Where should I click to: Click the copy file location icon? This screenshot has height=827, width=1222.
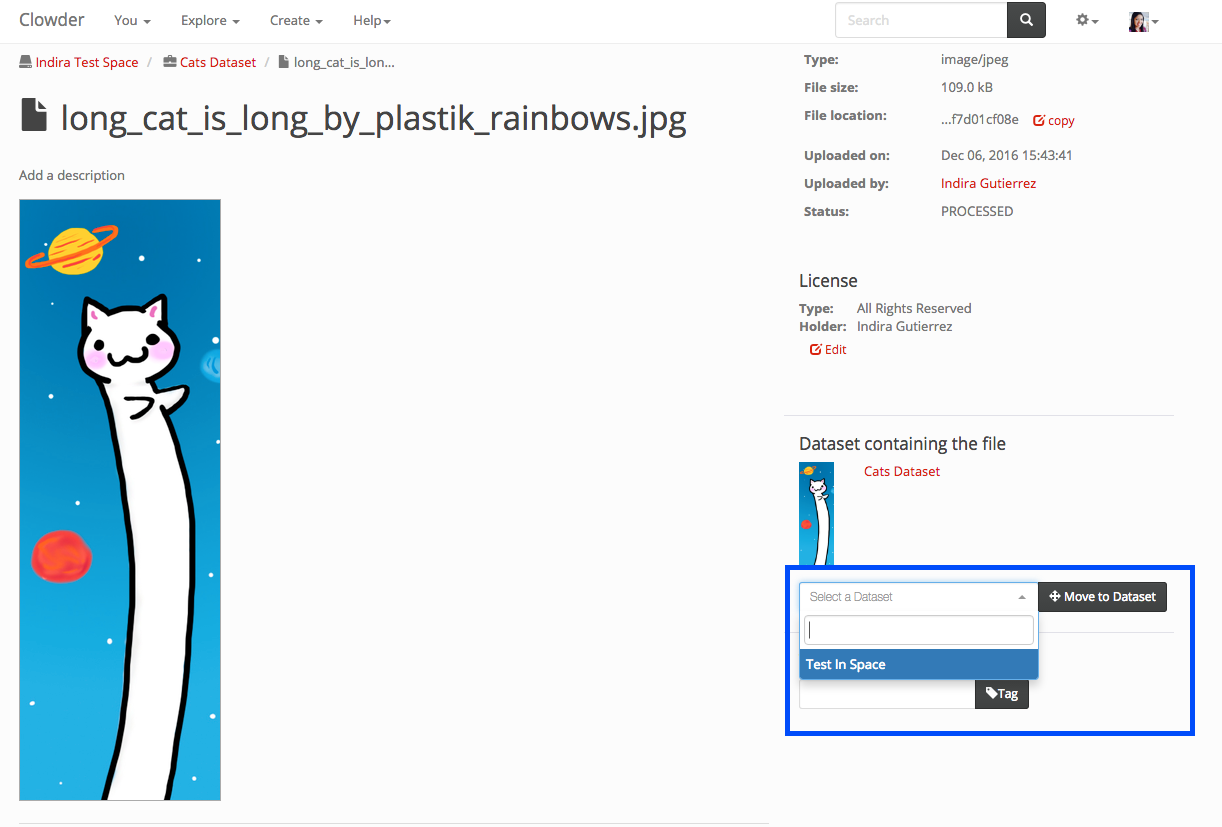pos(1039,120)
